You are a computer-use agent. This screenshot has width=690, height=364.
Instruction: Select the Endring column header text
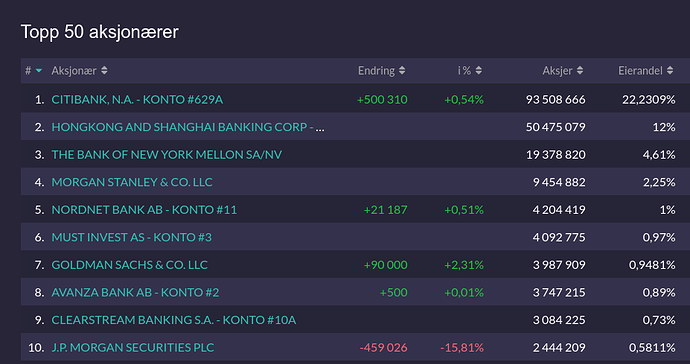(376, 70)
